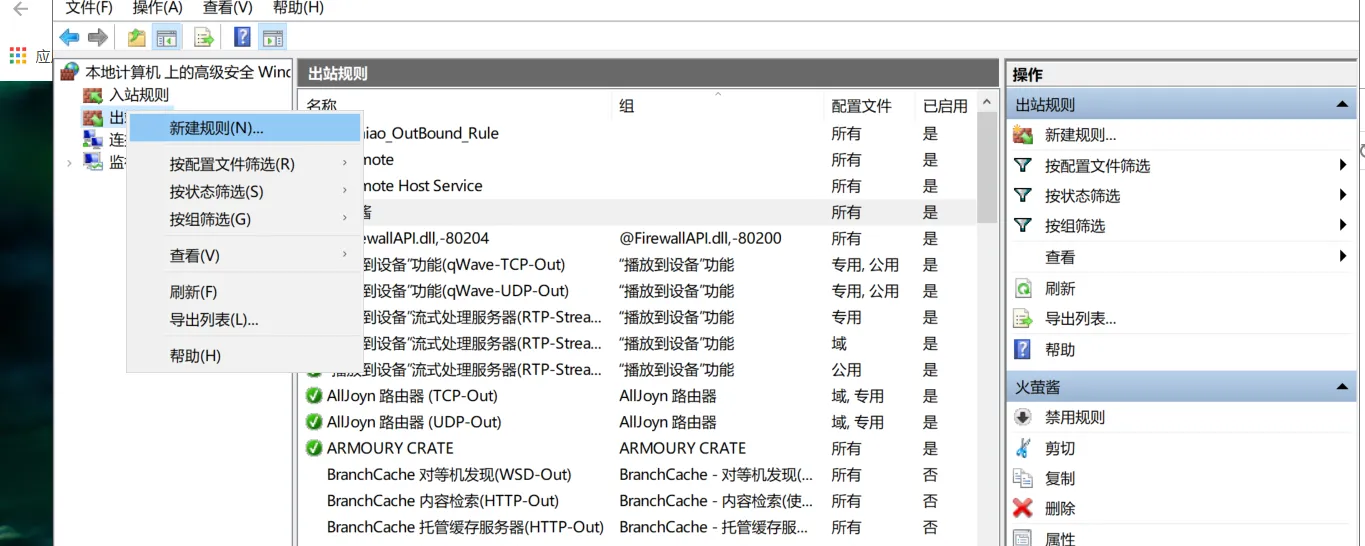Click 导出列表... link in Actions pane
This screenshot has height=546, width=1365.
(1080, 319)
